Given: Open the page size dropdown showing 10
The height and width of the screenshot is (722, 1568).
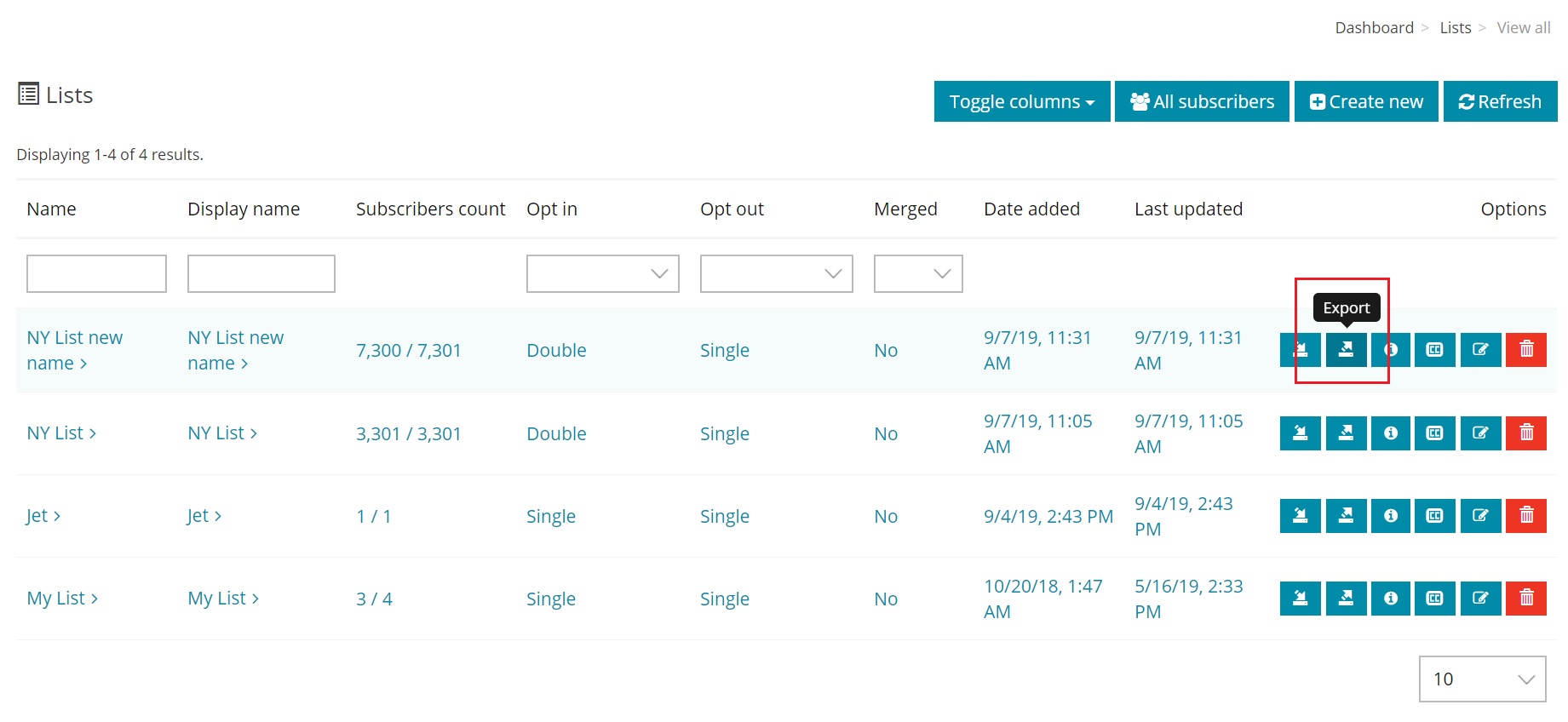Looking at the screenshot, I should coord(1482,679).
